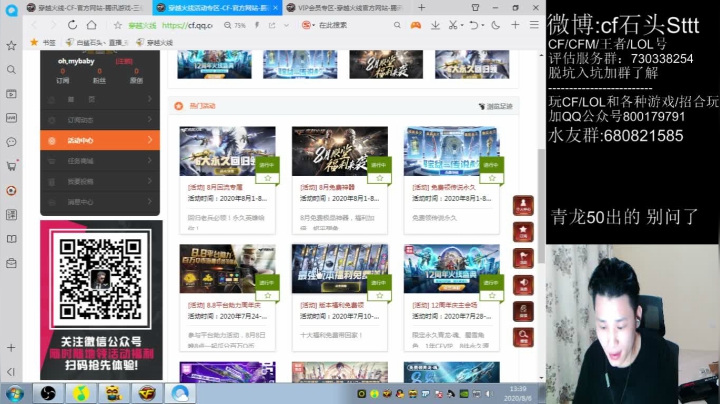Click the floating red star button
The height and width of the screenshot is (404, 720).
pyautogui.click(x=523, y=232)
